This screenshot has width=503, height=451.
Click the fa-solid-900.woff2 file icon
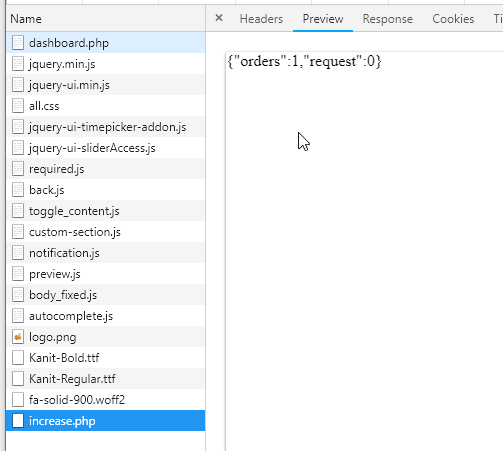18,400
